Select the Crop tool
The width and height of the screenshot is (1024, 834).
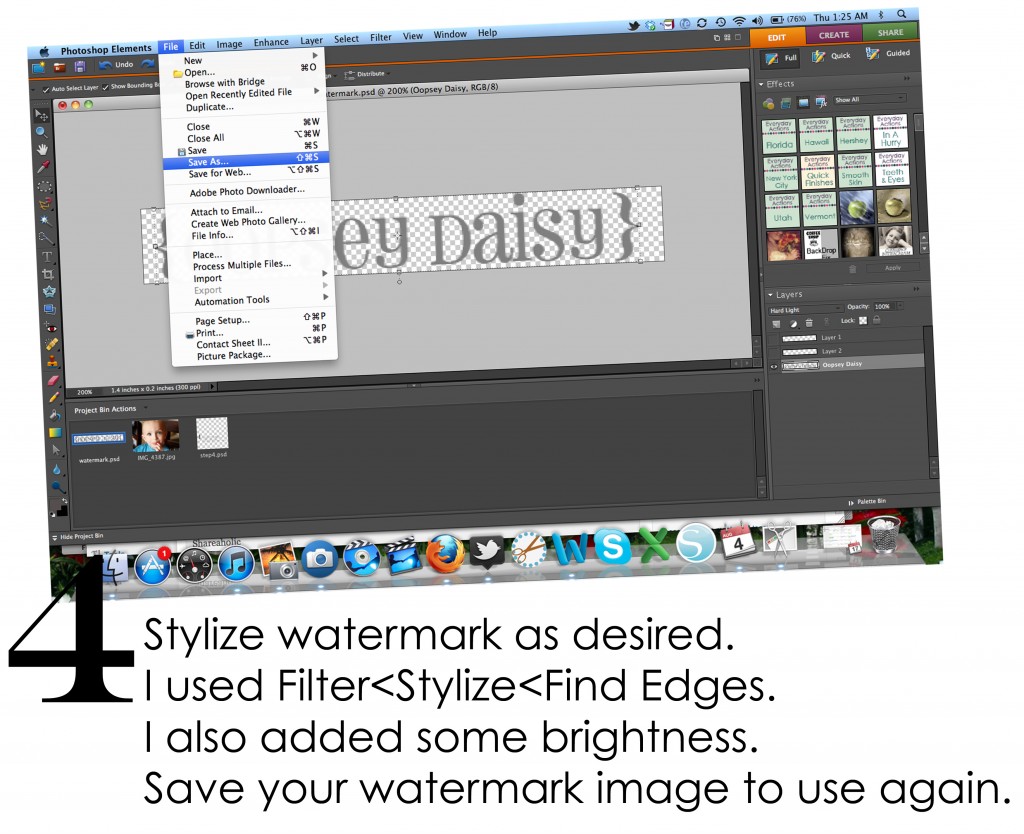(x=47, y=274)
